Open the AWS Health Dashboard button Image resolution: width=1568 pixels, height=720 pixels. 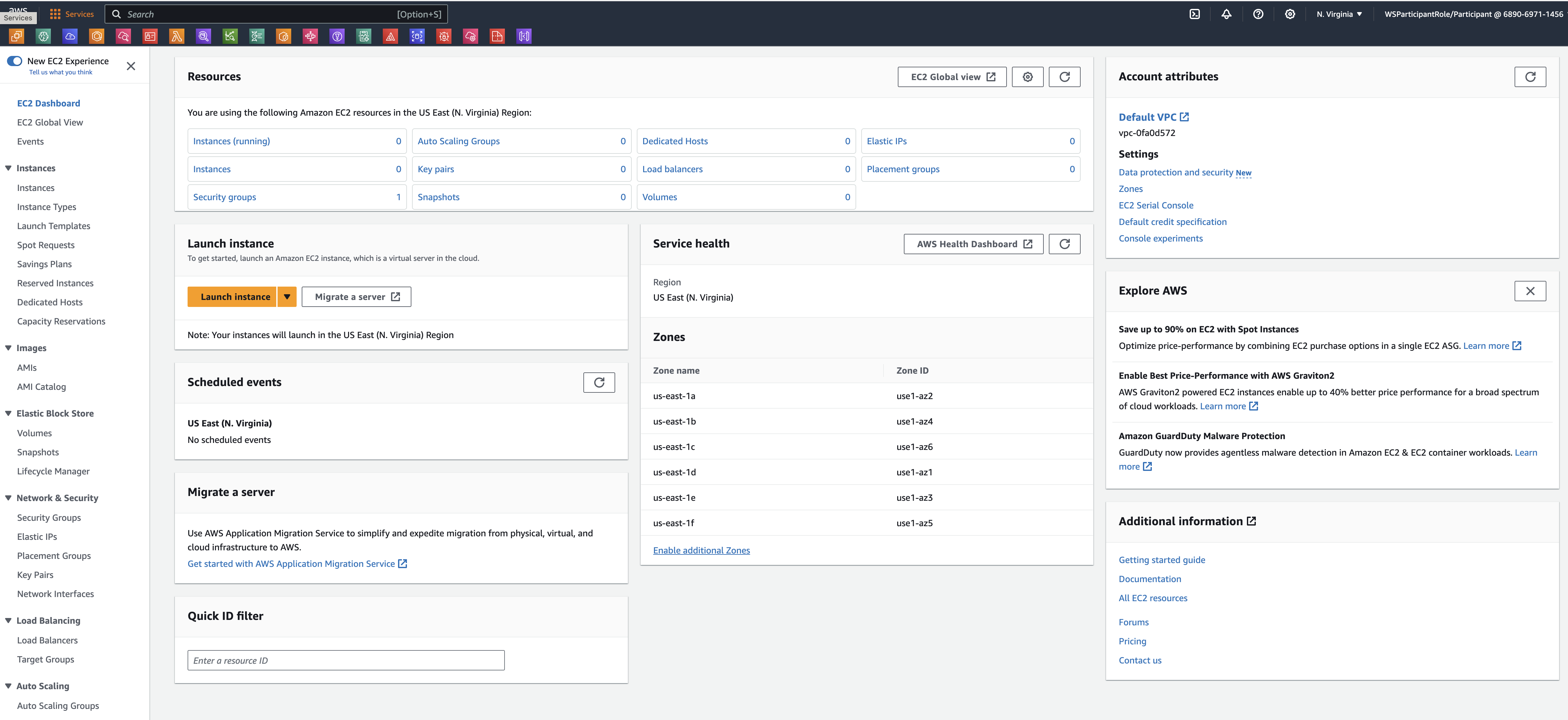(973, 244)
